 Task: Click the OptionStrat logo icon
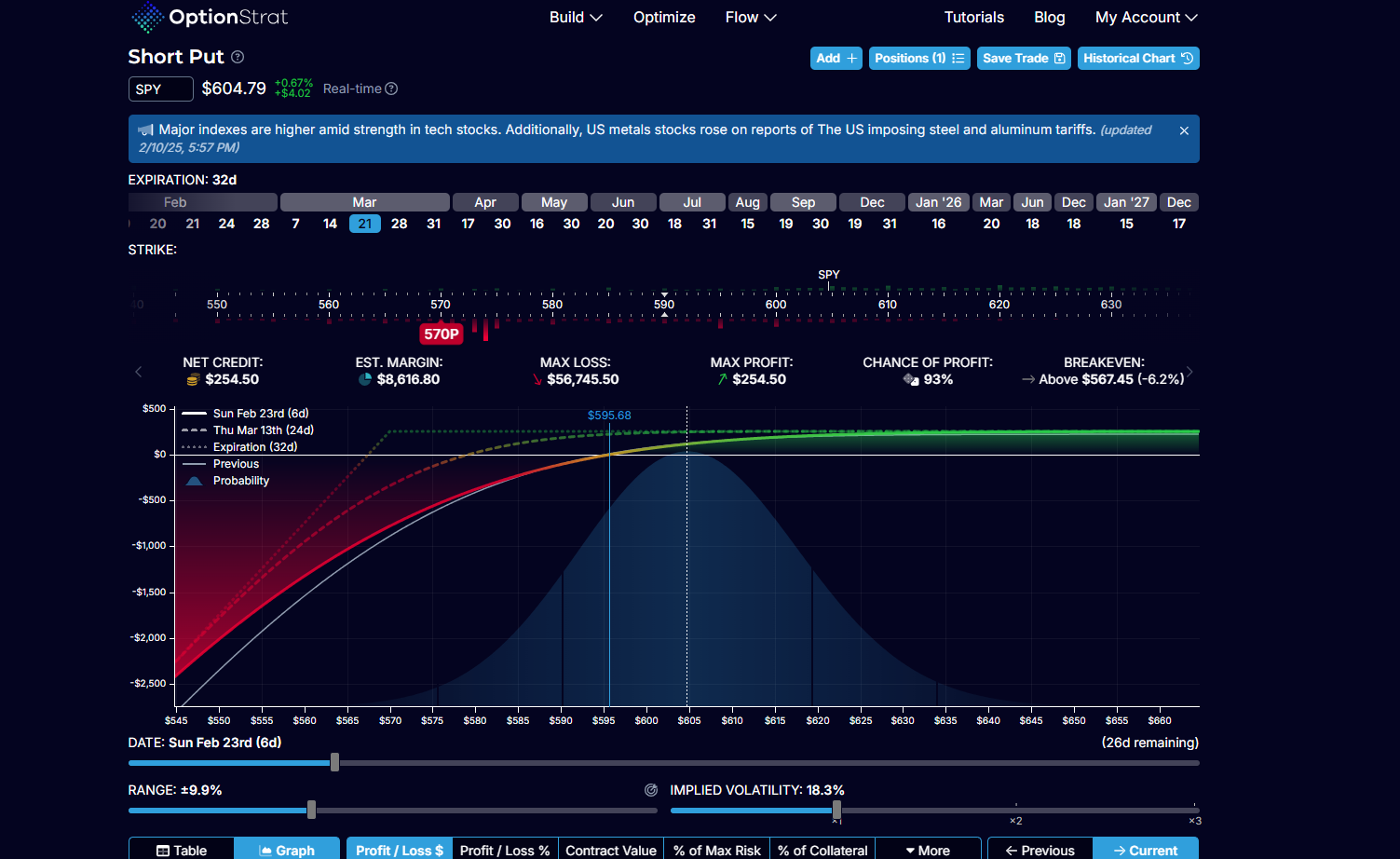pyautogui.click(x=146, y=17)
